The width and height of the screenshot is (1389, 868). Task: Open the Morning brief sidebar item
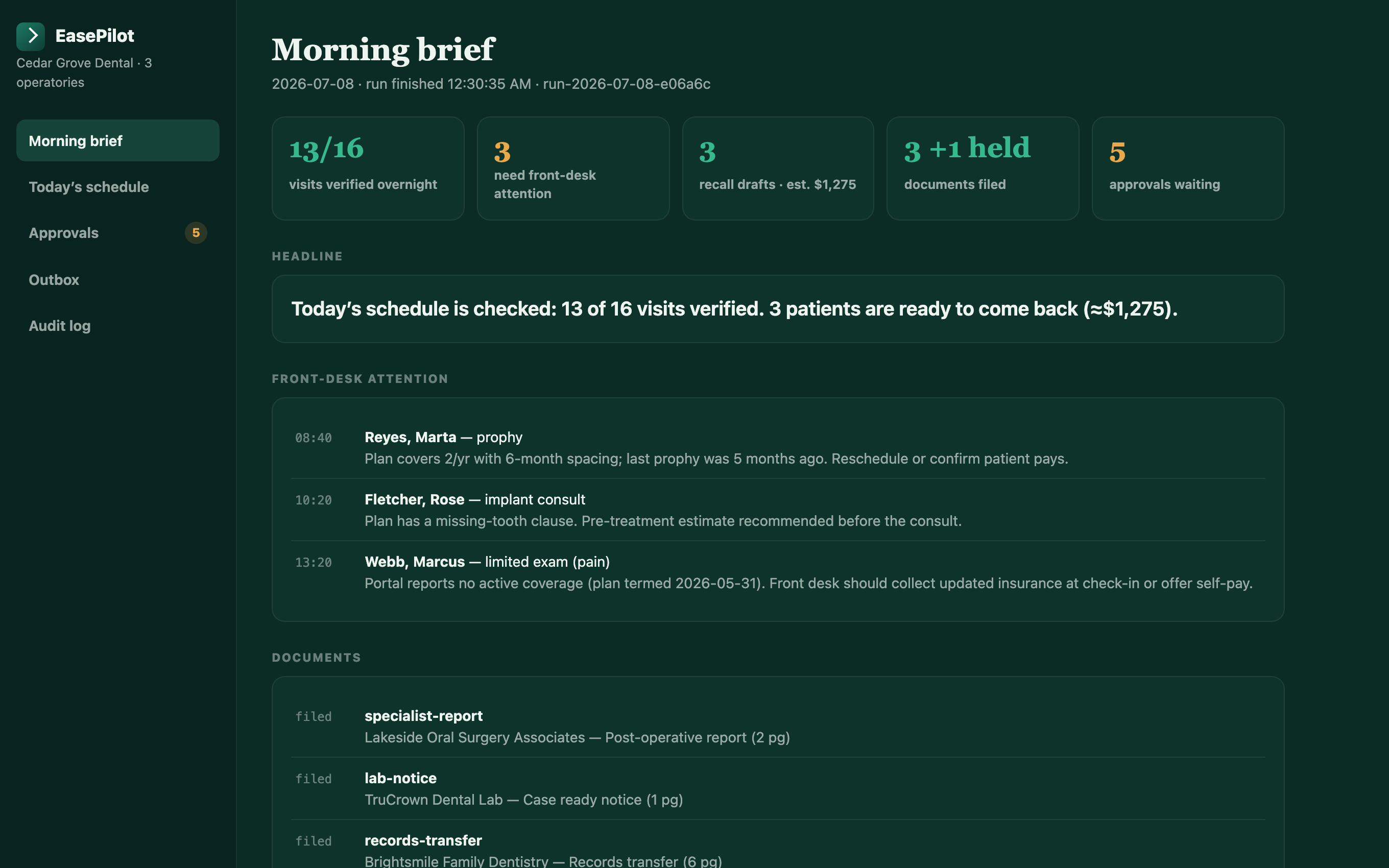coord(117,140)
